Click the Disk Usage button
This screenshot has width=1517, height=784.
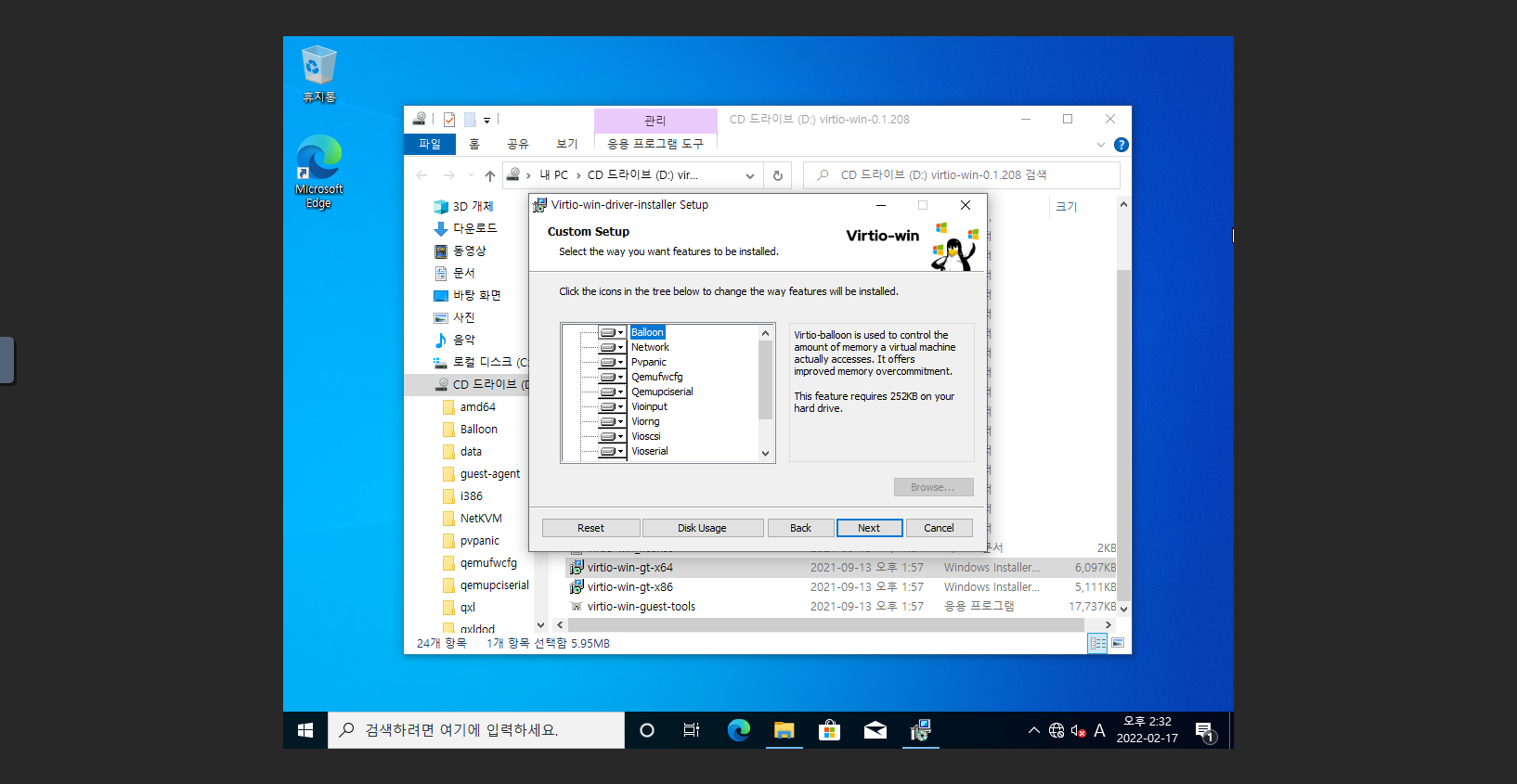click(x=702, y=528)
